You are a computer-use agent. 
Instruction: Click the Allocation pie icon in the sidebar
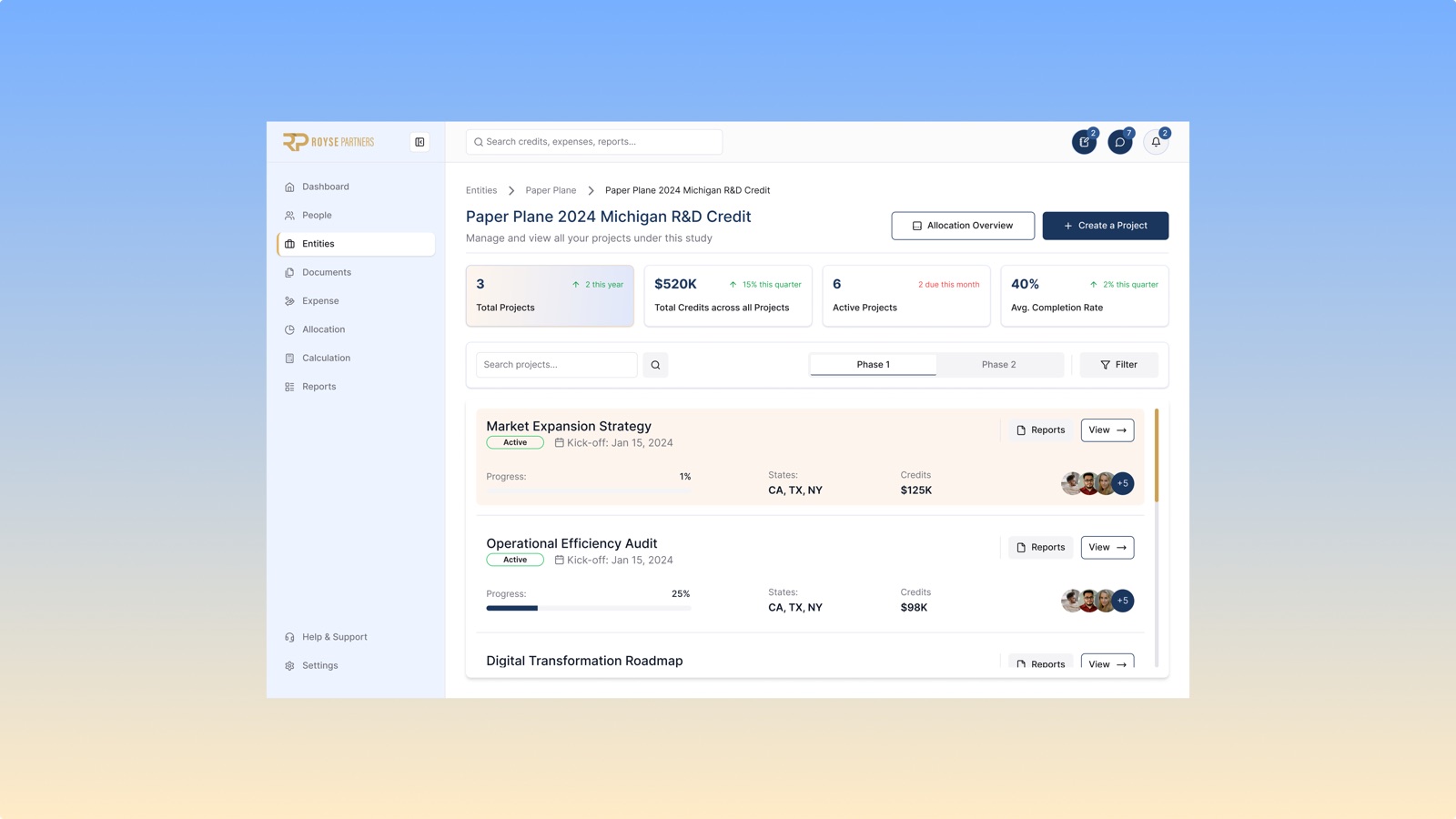pyautogui.click(x=289, y=329)
